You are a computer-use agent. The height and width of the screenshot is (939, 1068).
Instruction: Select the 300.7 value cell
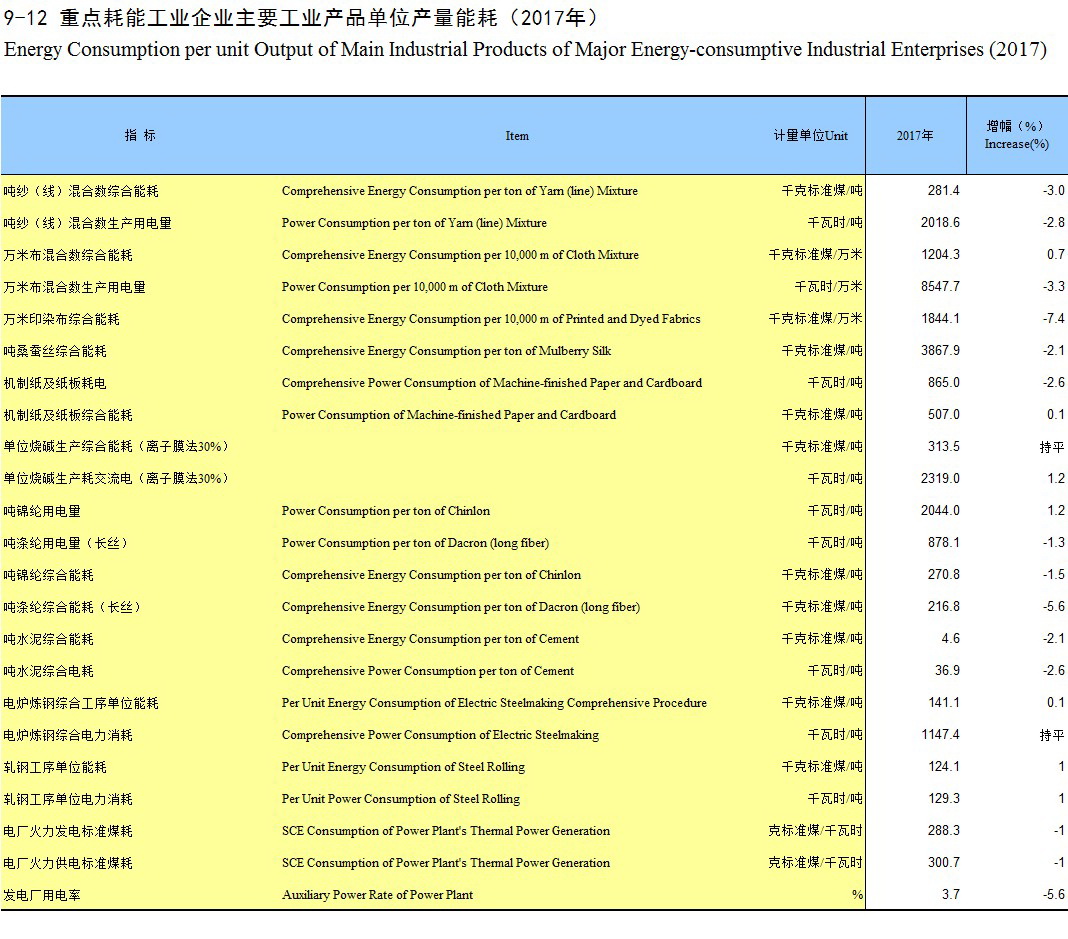(x=942, y=863)
